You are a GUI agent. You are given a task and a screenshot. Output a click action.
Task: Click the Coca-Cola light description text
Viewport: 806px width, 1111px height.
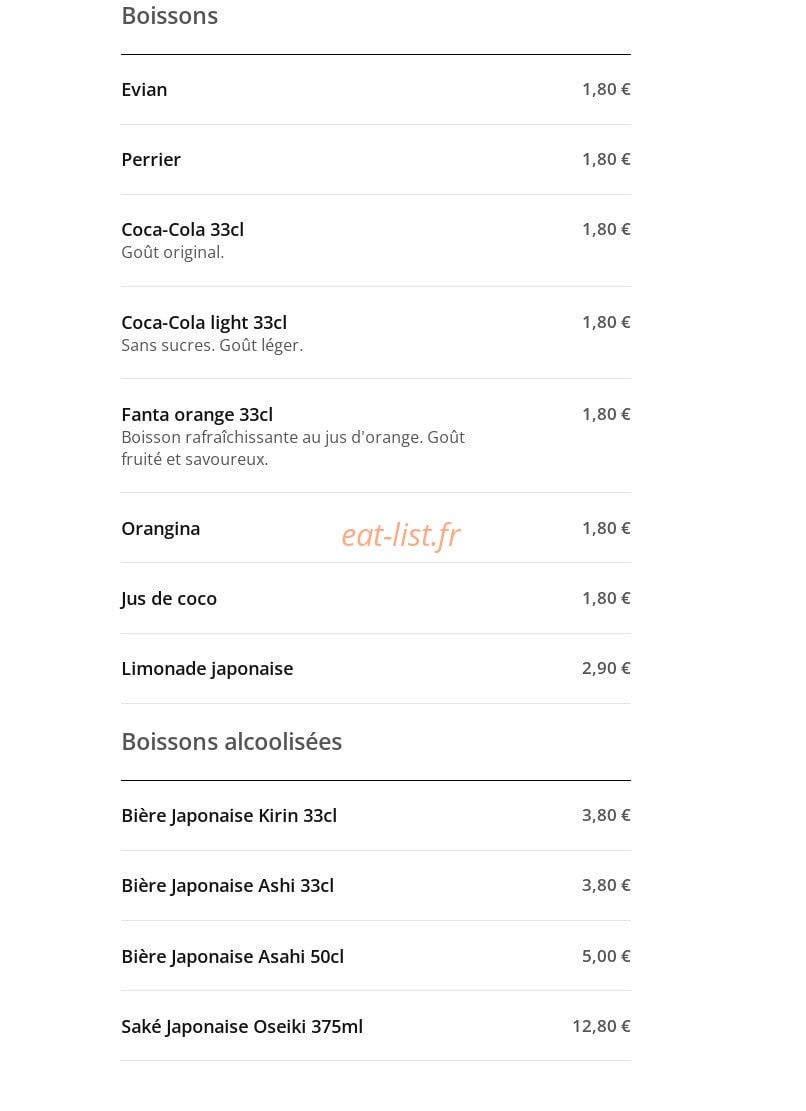212,346
